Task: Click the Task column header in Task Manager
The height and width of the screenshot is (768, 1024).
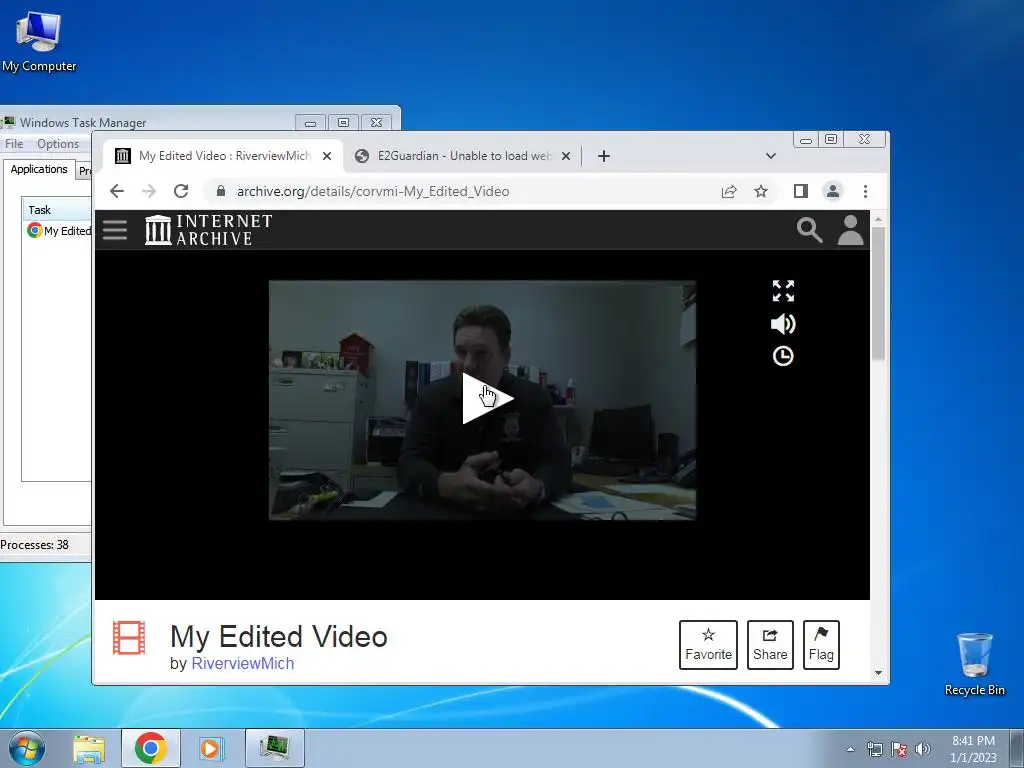Action: point(57,210)
